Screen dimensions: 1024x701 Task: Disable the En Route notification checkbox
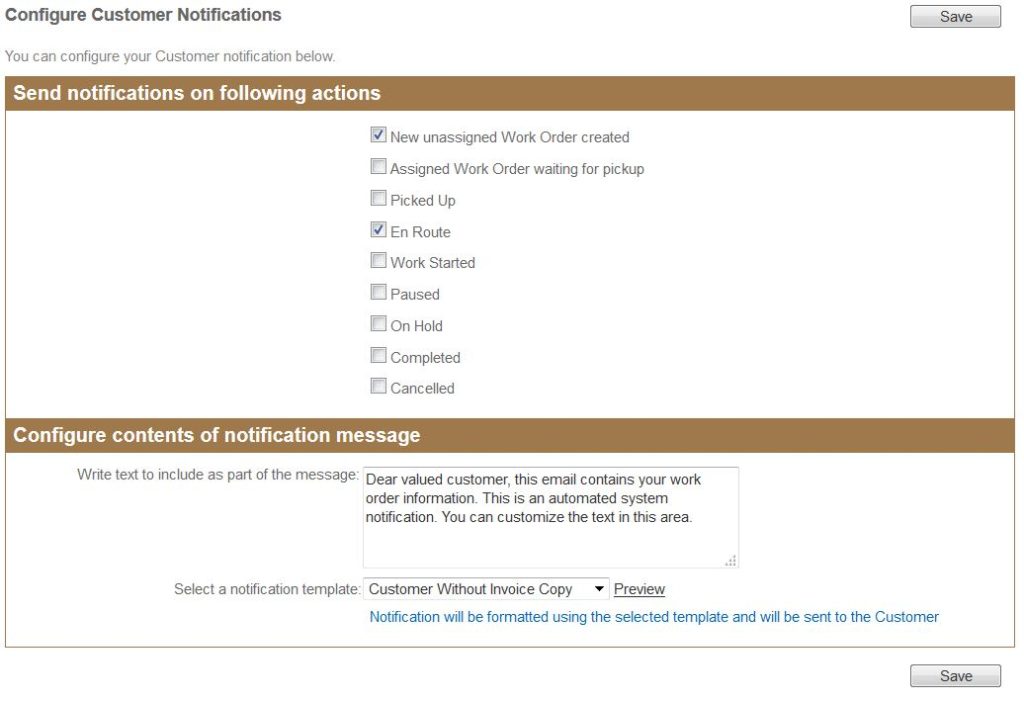(378, 231)
